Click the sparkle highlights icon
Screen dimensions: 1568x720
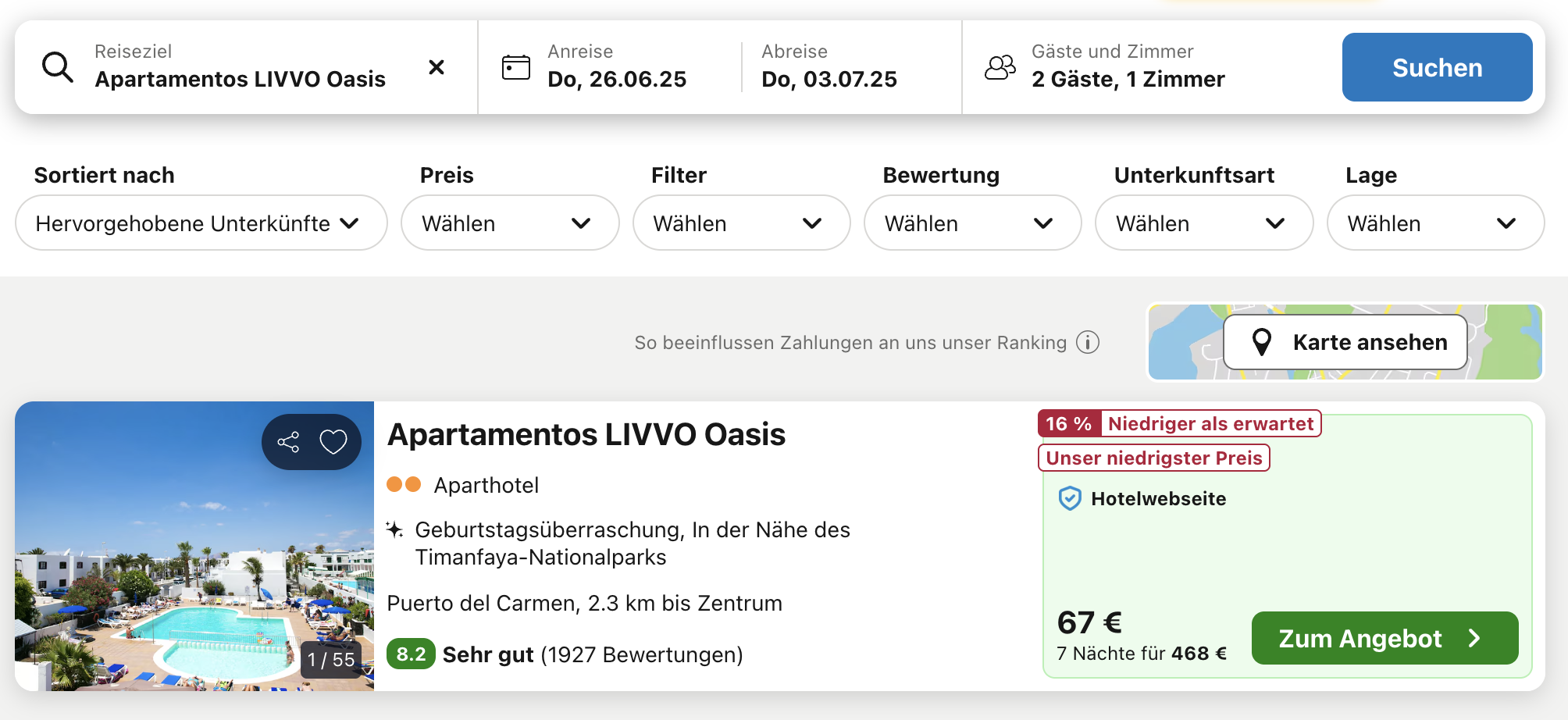point(395,530)
